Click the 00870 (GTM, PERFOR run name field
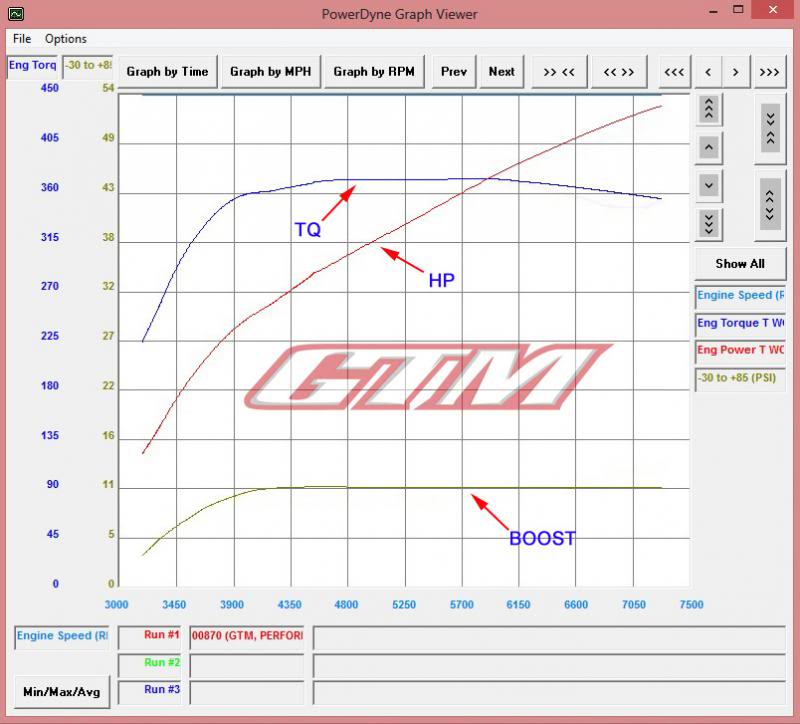The image size is (800, 724). click(x=247, y=637)
